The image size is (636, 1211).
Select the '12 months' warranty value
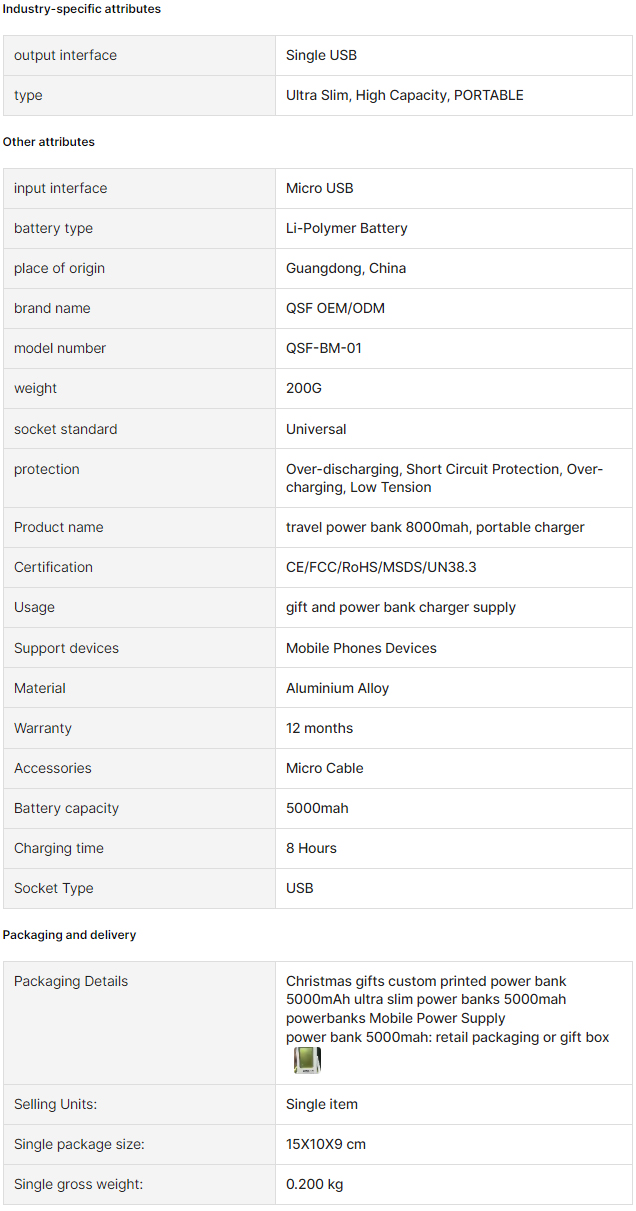[319, 728]
